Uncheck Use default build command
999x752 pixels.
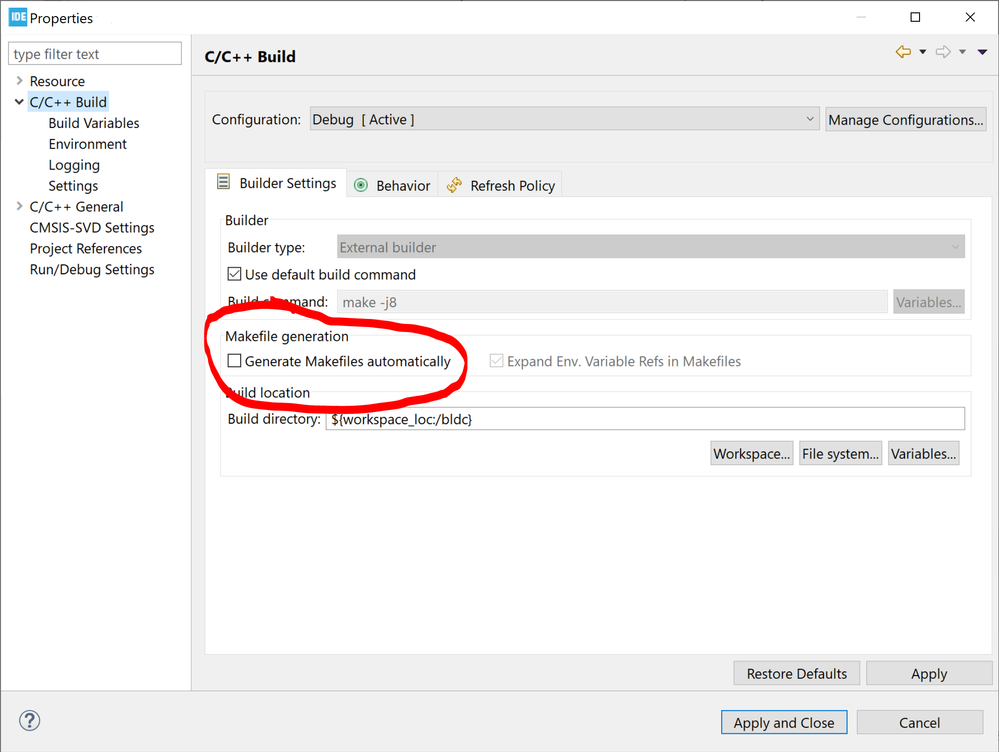pyautogui.click(x=235, y=274)
